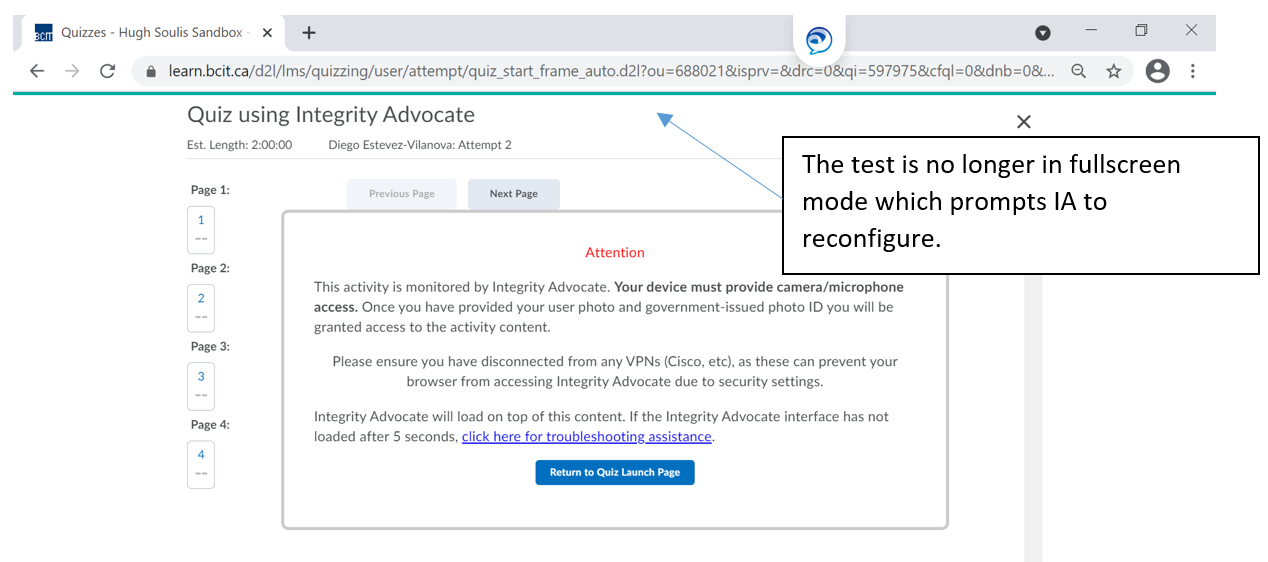Open the troubleshooting assistance link
Image resolution: width=1268 pixels, height=562 pixels.
(x=587, y=437)
